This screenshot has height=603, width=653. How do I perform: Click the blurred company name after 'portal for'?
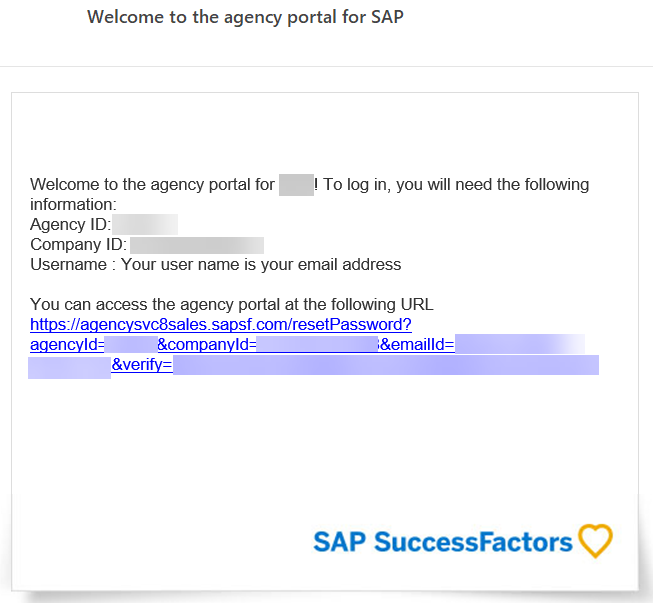296,185
